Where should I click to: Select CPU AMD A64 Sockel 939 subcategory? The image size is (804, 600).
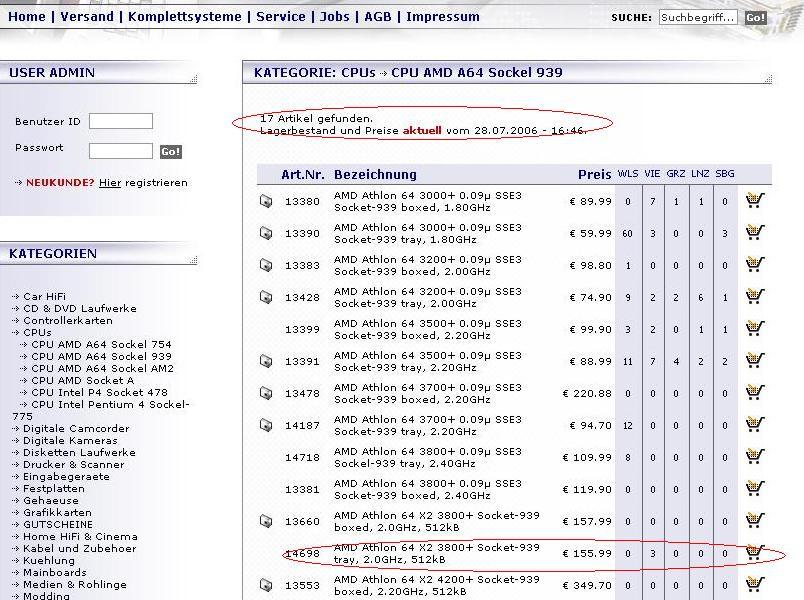[101, 356]
